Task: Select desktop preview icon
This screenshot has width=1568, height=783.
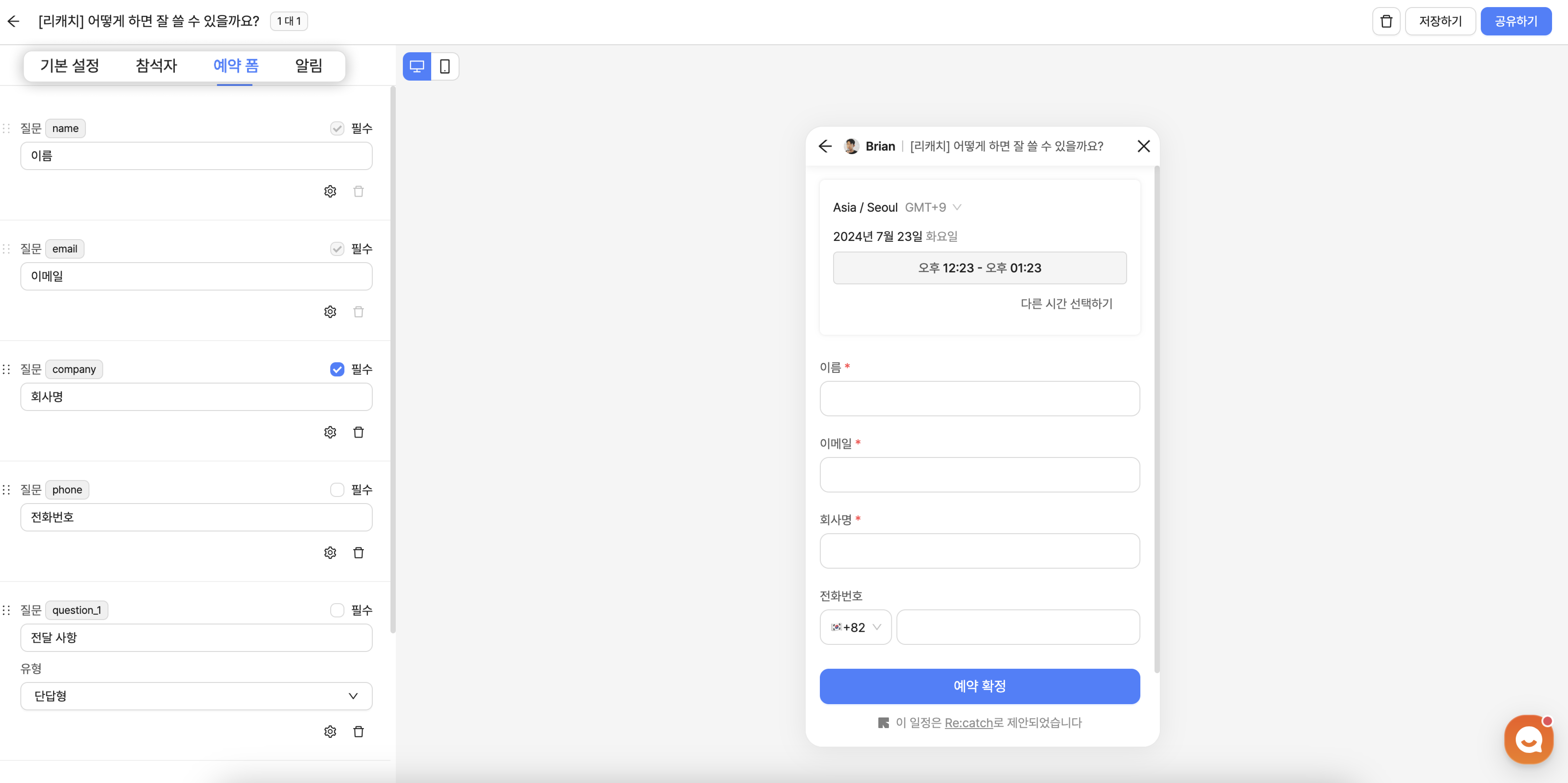Action: [417, 66]
